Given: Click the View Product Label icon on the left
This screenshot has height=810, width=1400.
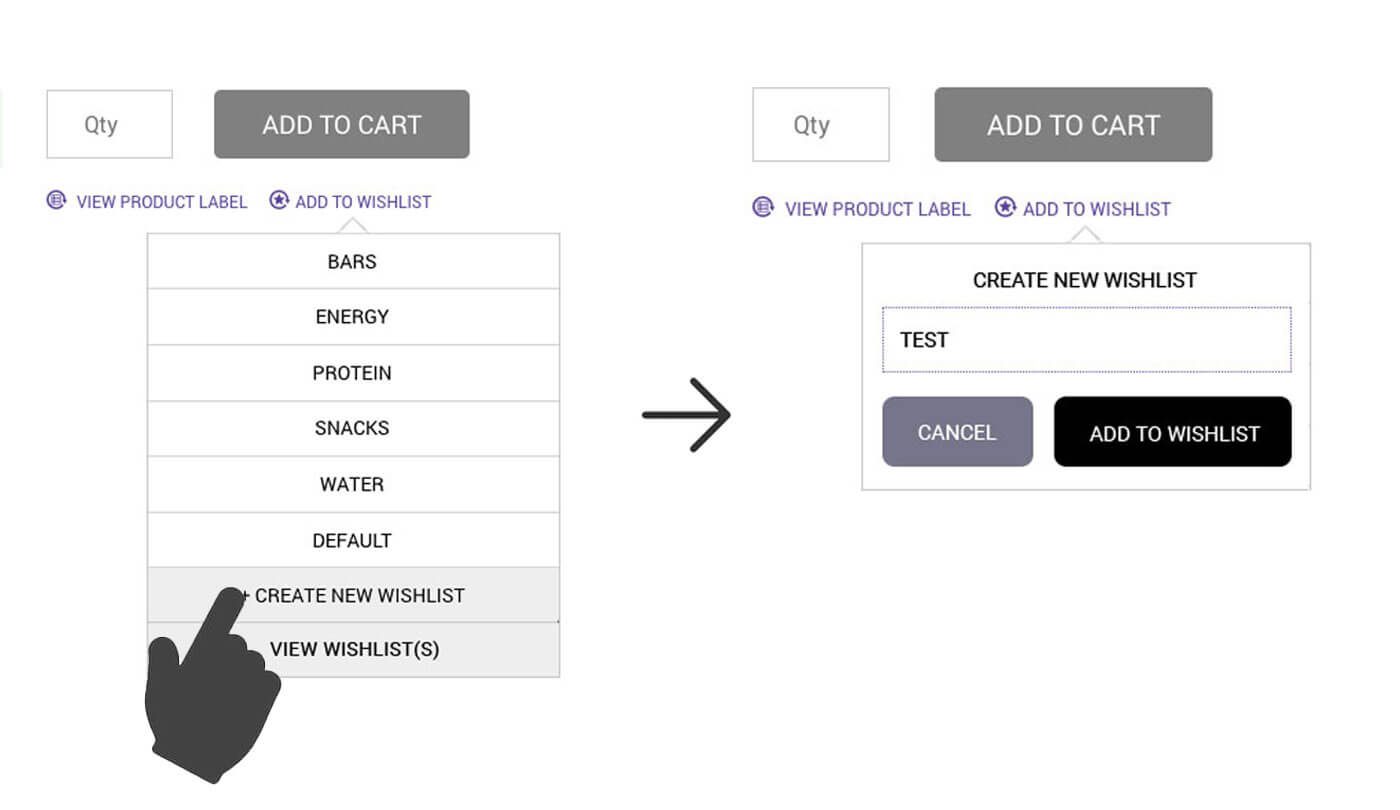Looking at the screenshot, I should [x=56, y=201].
